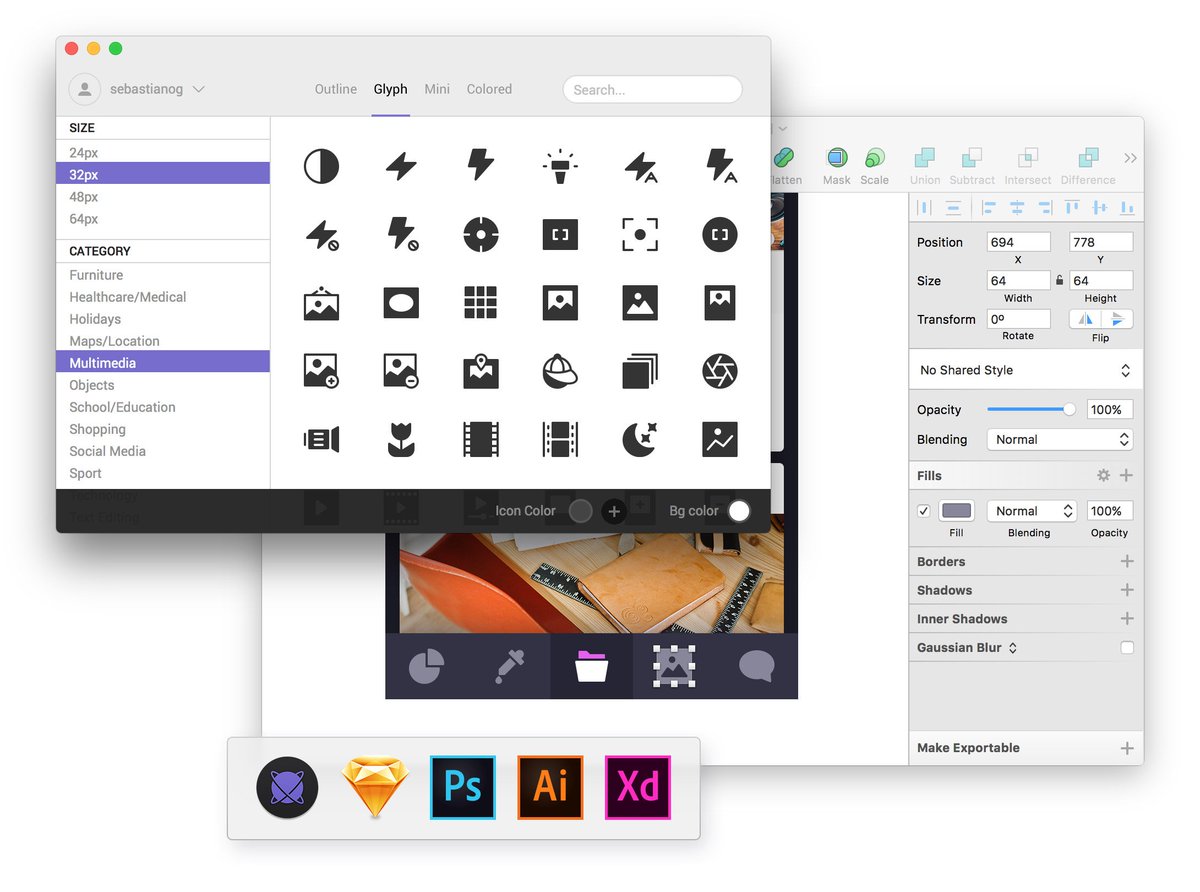Switch to the Glyph tab
1200x892 pixels.
pyautogui.click(x=391, y=89)
